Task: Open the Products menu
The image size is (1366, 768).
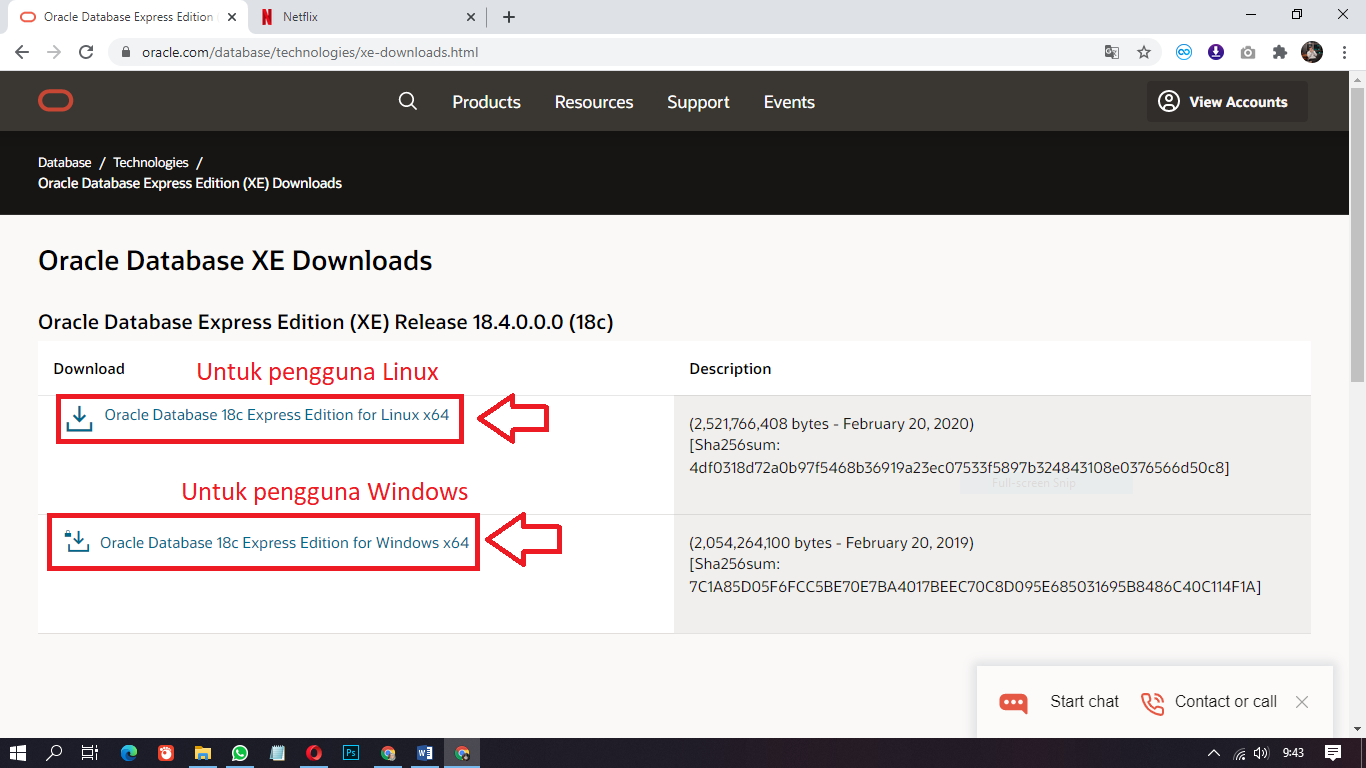Action: [x=486, y=101]
